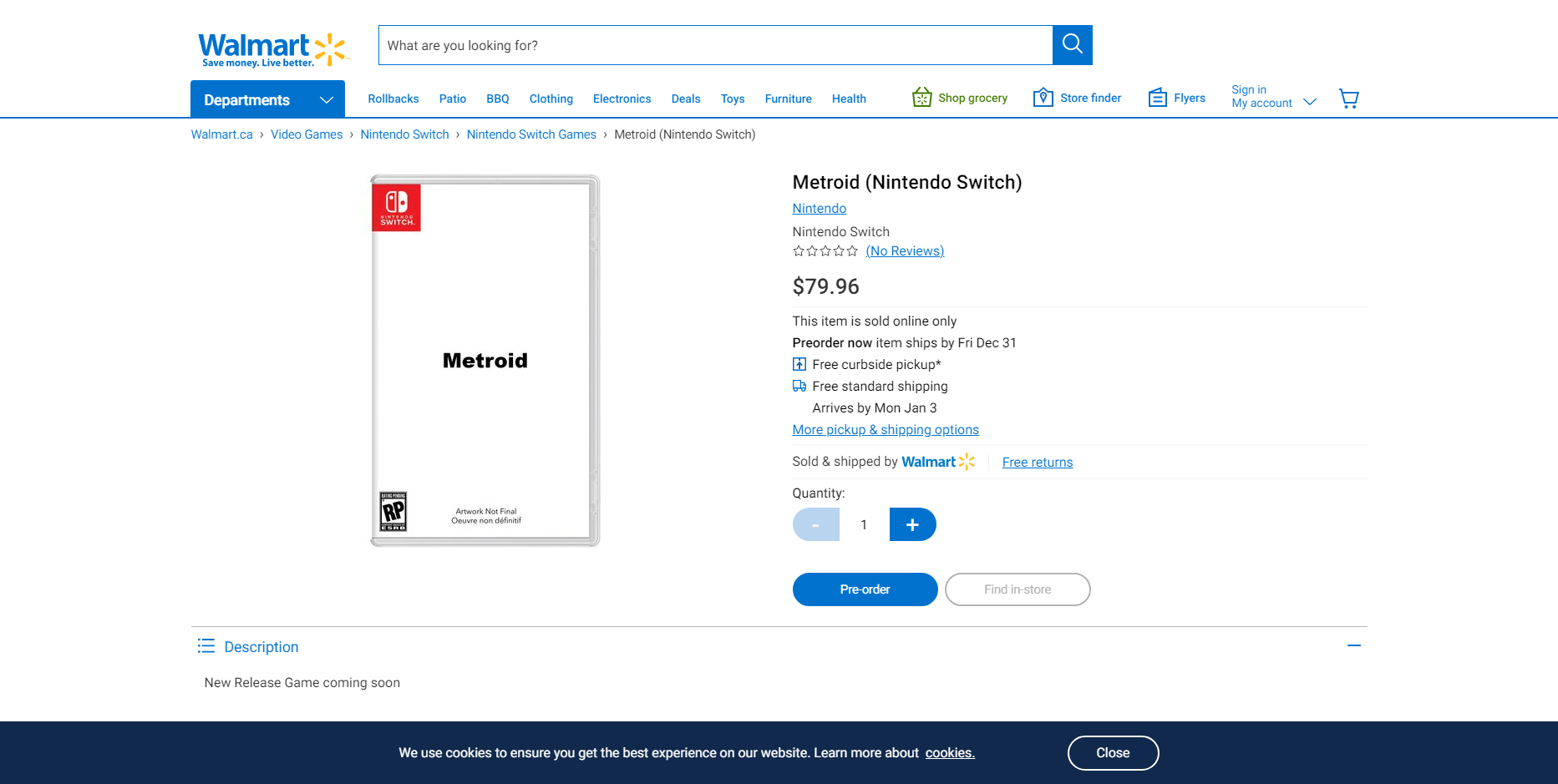Image resolution: width=1558 pixels, height=784 pixels.
Task: Open Health in navigation
Action: 849,99
